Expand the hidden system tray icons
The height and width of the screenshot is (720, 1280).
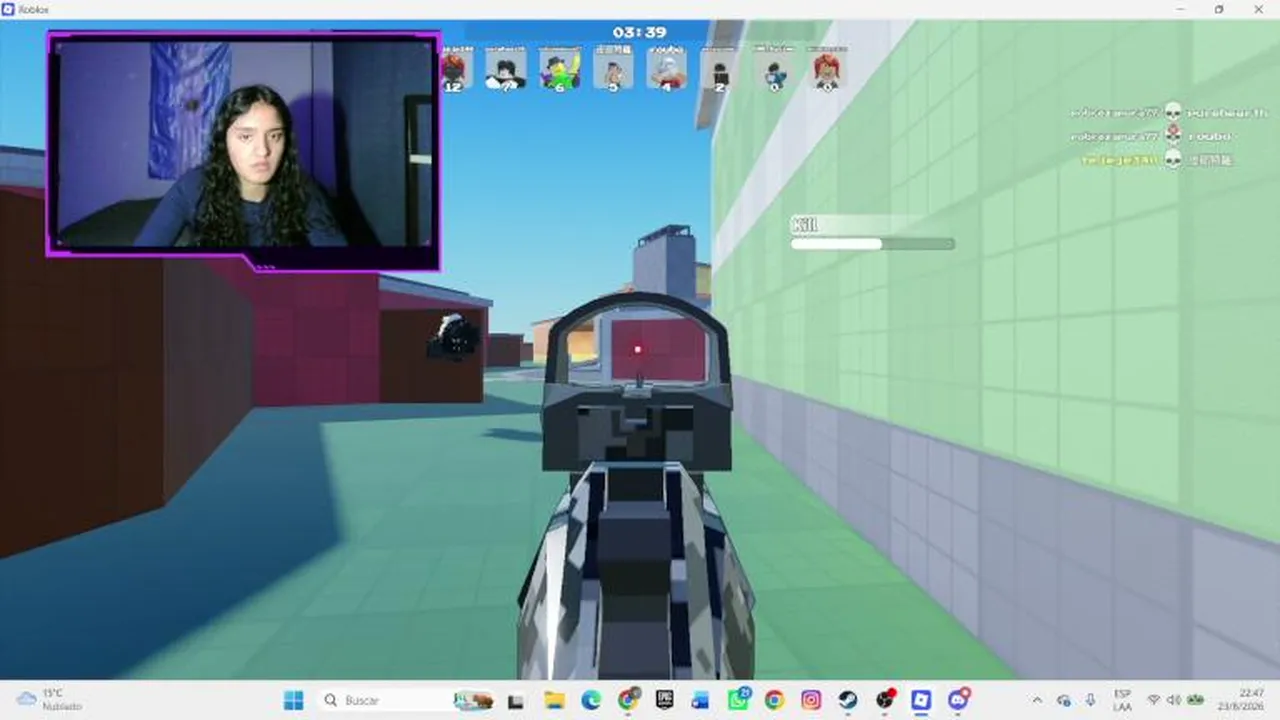point(1037,700)
